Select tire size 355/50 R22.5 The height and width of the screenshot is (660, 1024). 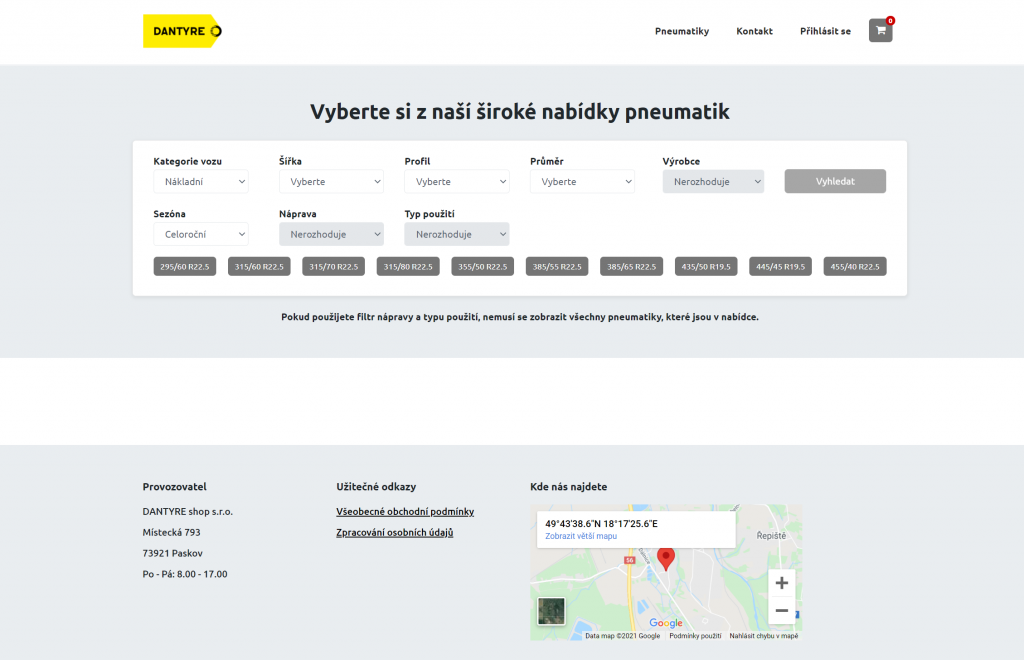point(483,266)
